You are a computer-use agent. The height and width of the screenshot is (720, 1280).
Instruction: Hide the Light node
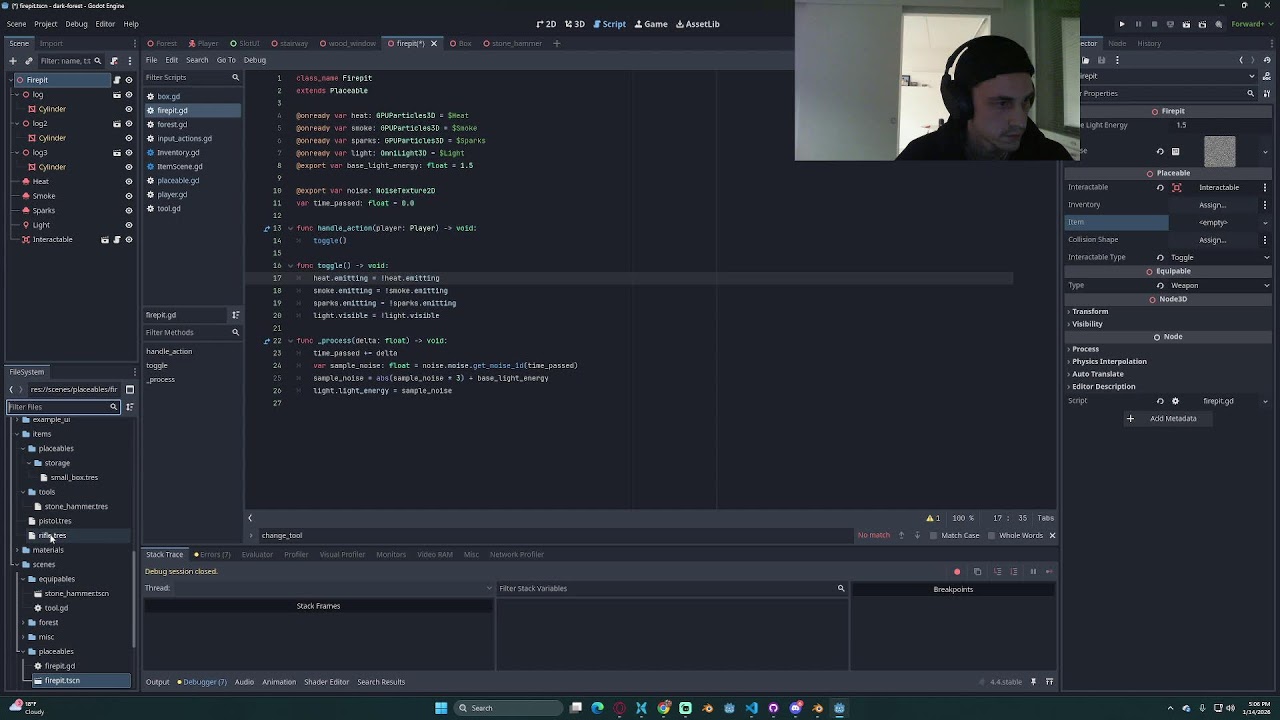coord(128,225)
